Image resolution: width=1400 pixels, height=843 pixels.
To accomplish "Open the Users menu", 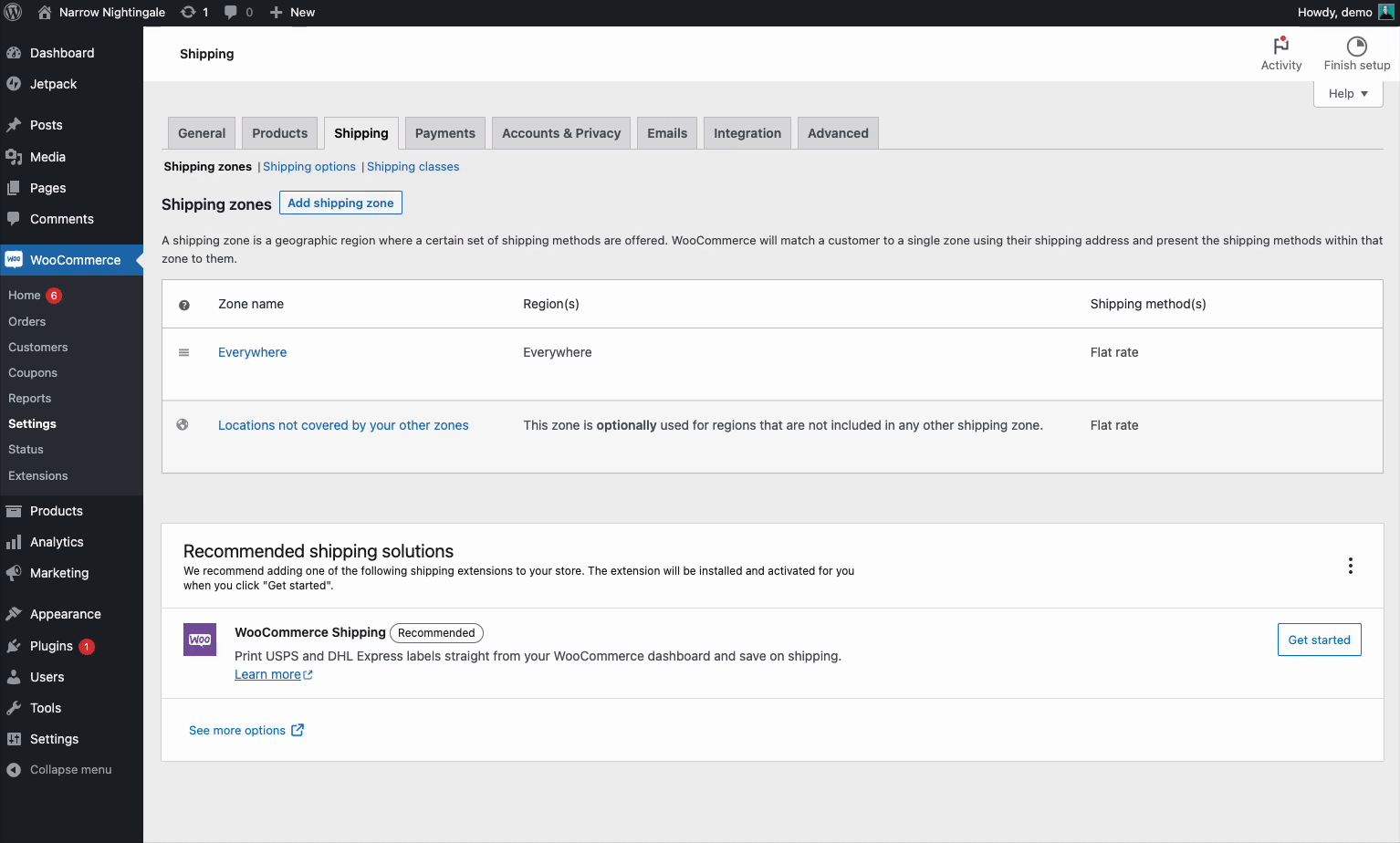I will (x=71, y=677).
